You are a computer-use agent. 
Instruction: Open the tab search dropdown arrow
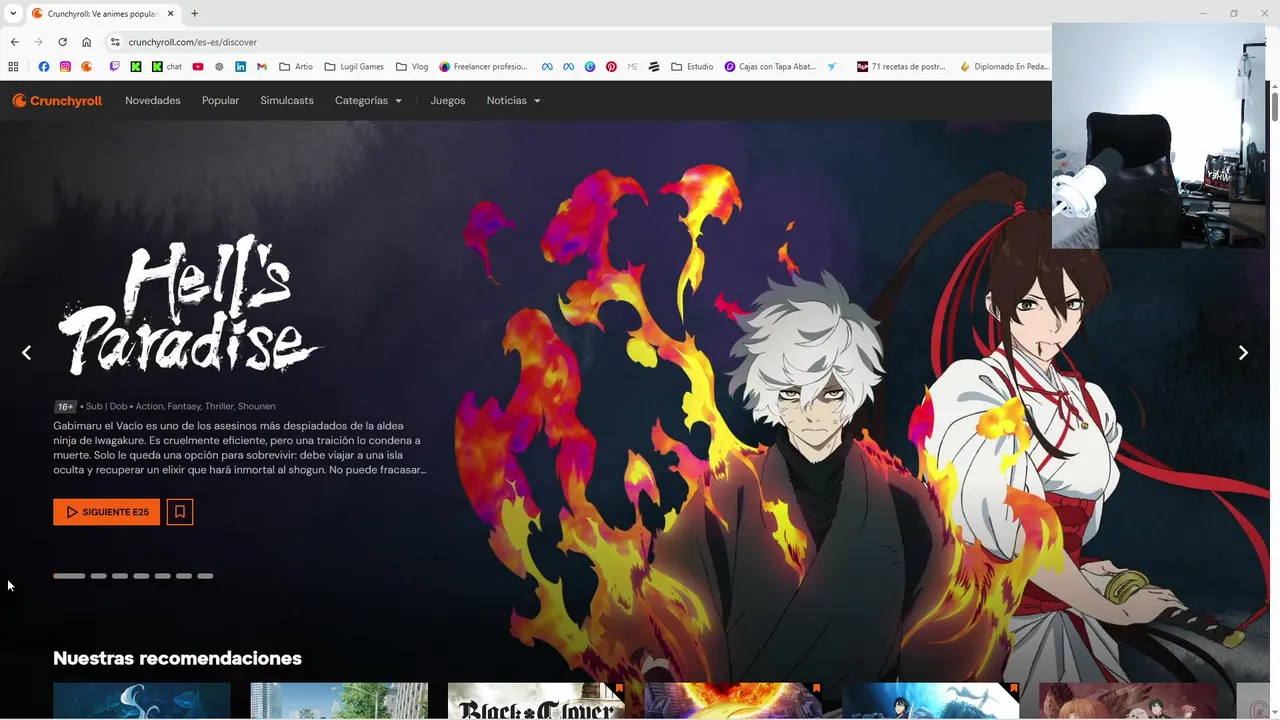(x=13, y=13)
